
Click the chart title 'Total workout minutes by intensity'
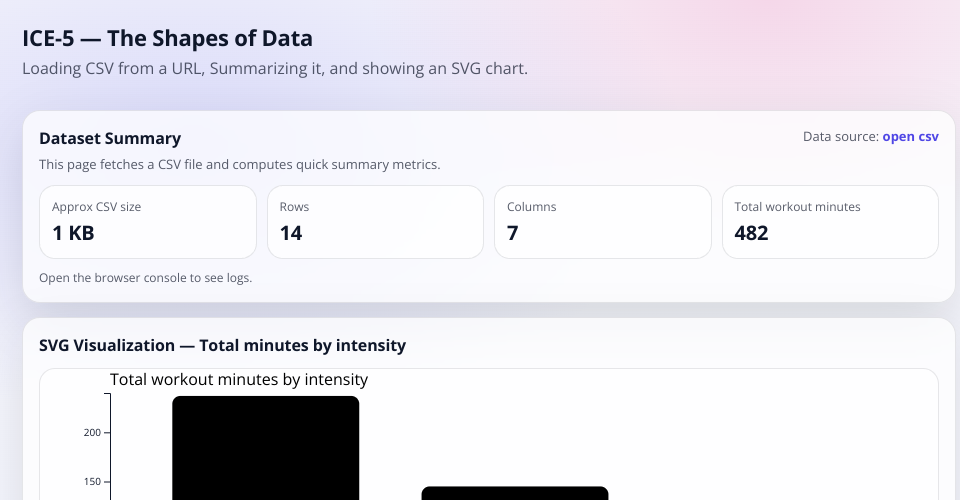click(239, 379)
